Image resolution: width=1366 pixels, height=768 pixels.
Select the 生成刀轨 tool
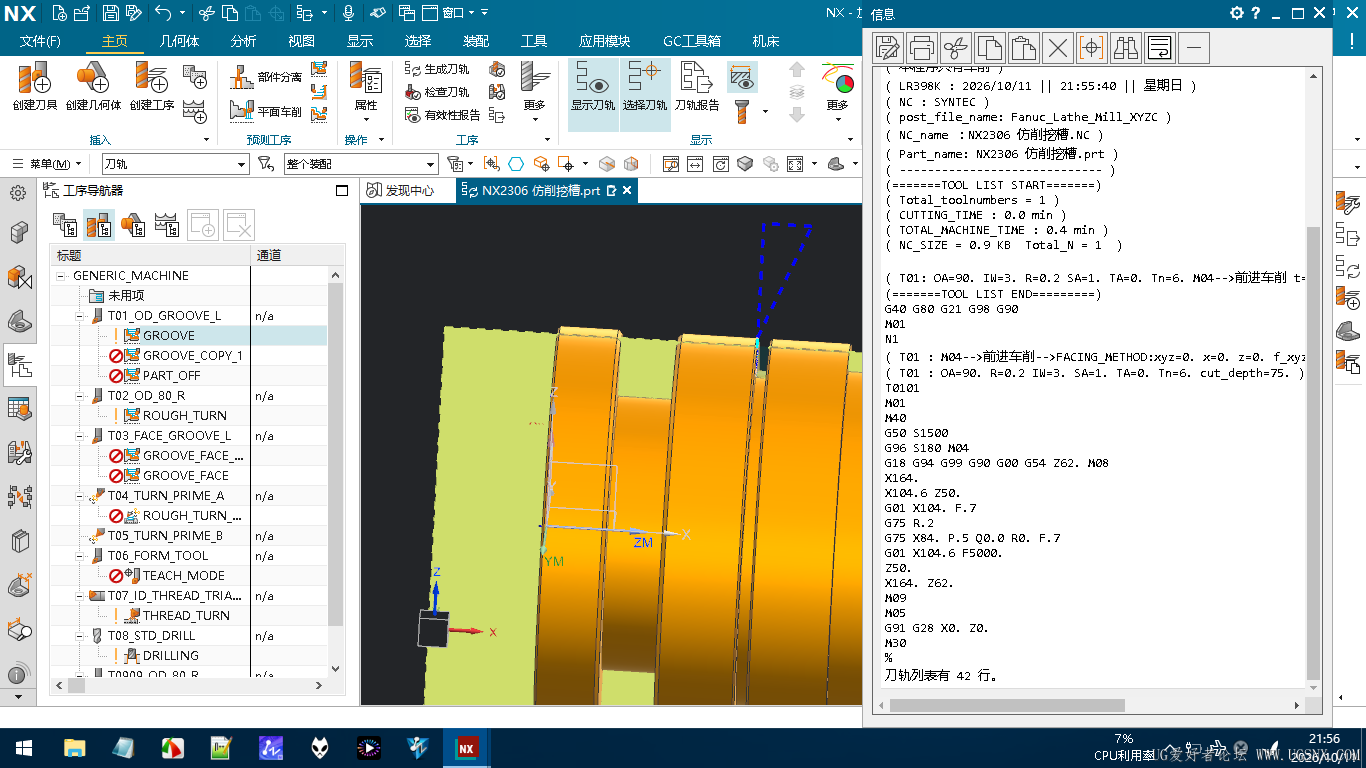(x=437, y=69)
